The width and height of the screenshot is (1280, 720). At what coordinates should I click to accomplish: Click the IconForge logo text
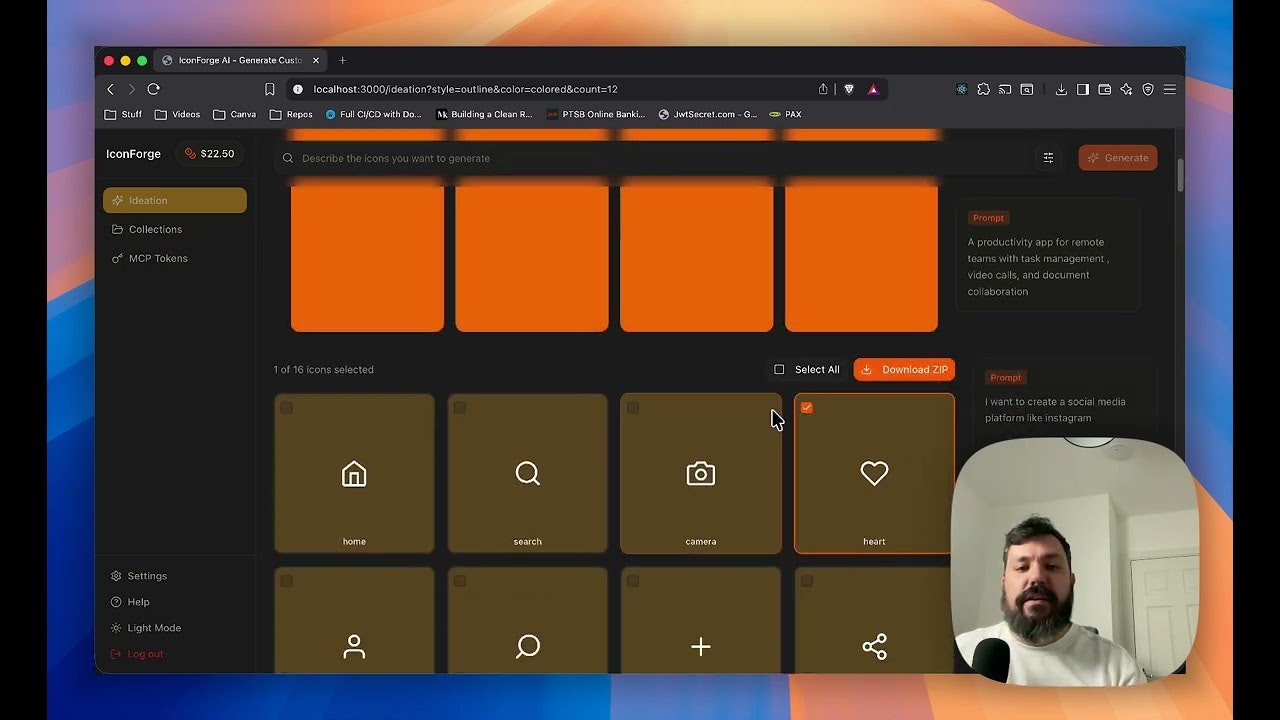[x=133, y=154]
